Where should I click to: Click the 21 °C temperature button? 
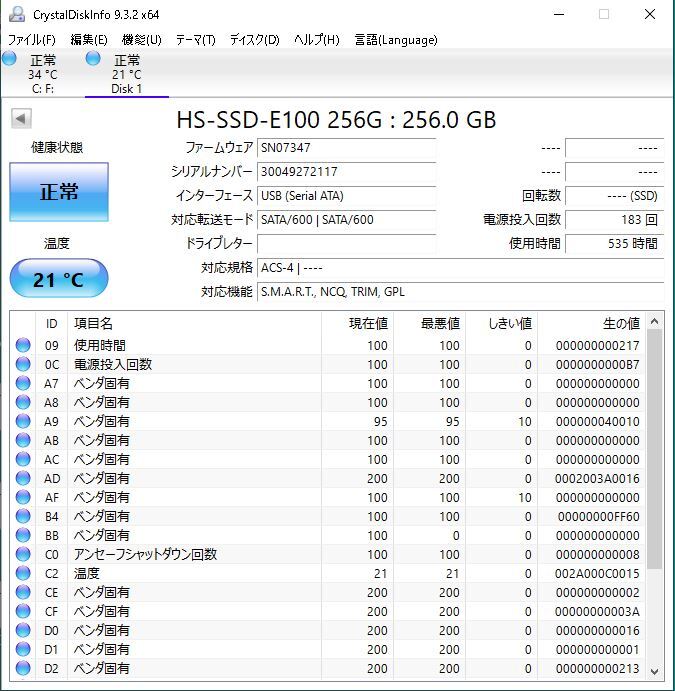59,279
